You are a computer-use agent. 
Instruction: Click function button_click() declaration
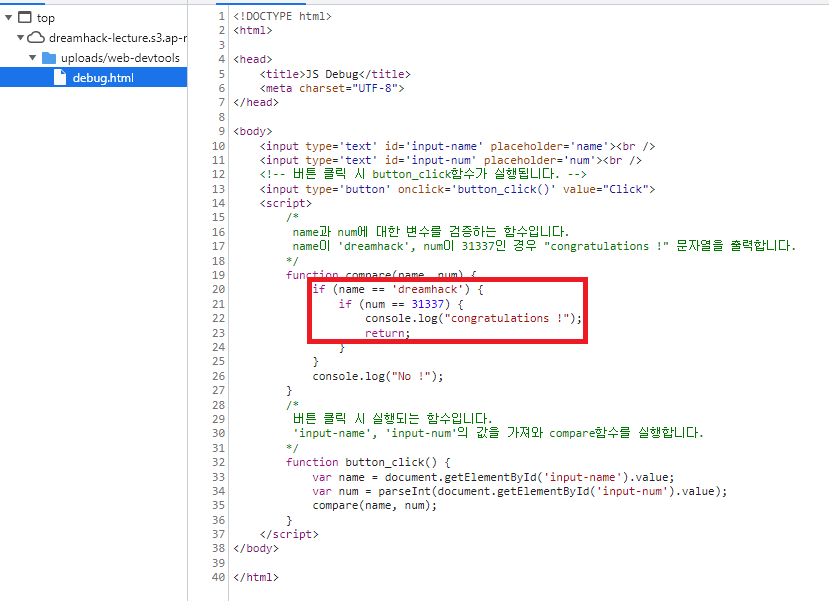(368, 462)
